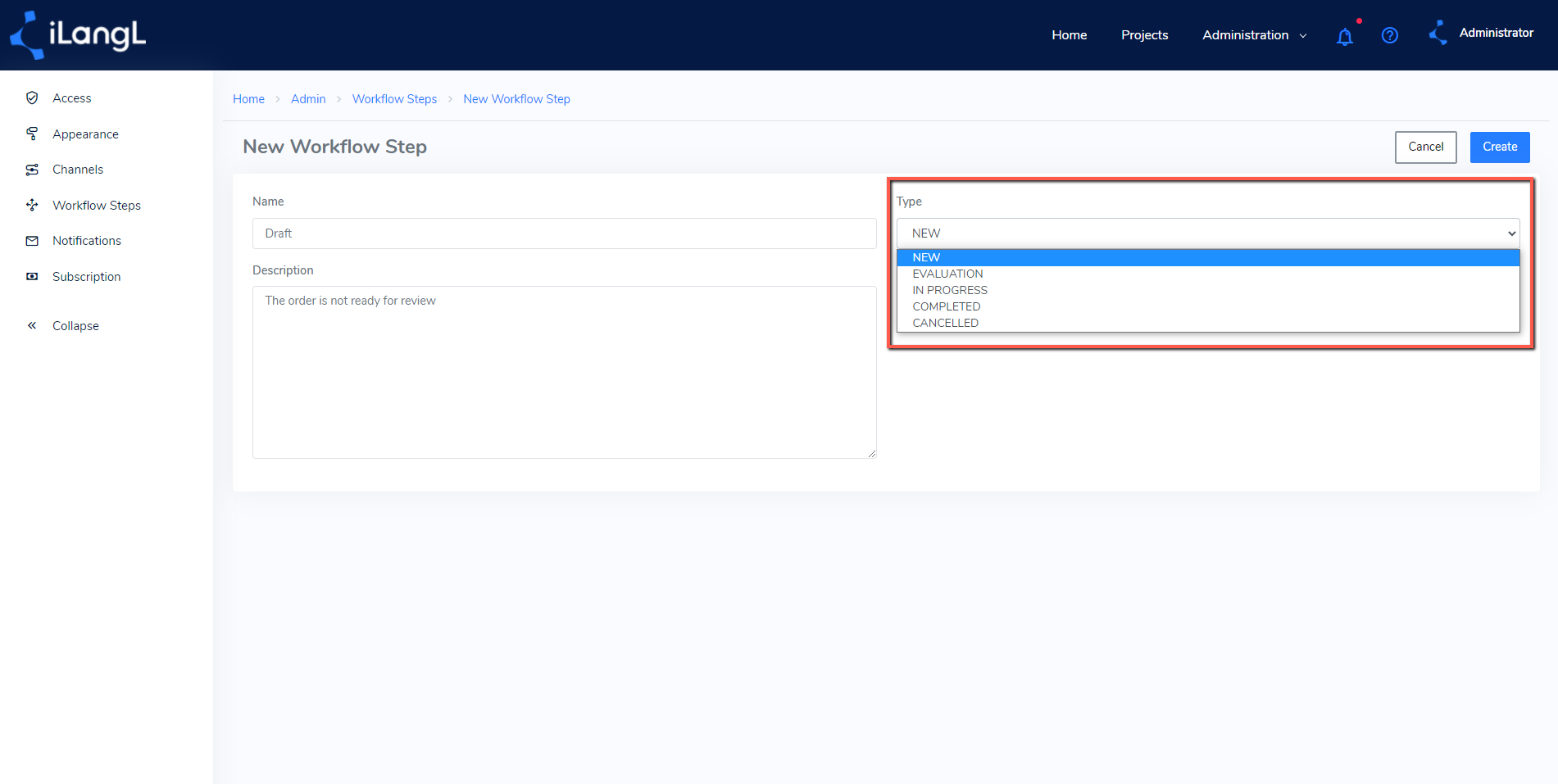
Task: Click the New Workflow Step page heading
Action: click(x=334, y=147)
